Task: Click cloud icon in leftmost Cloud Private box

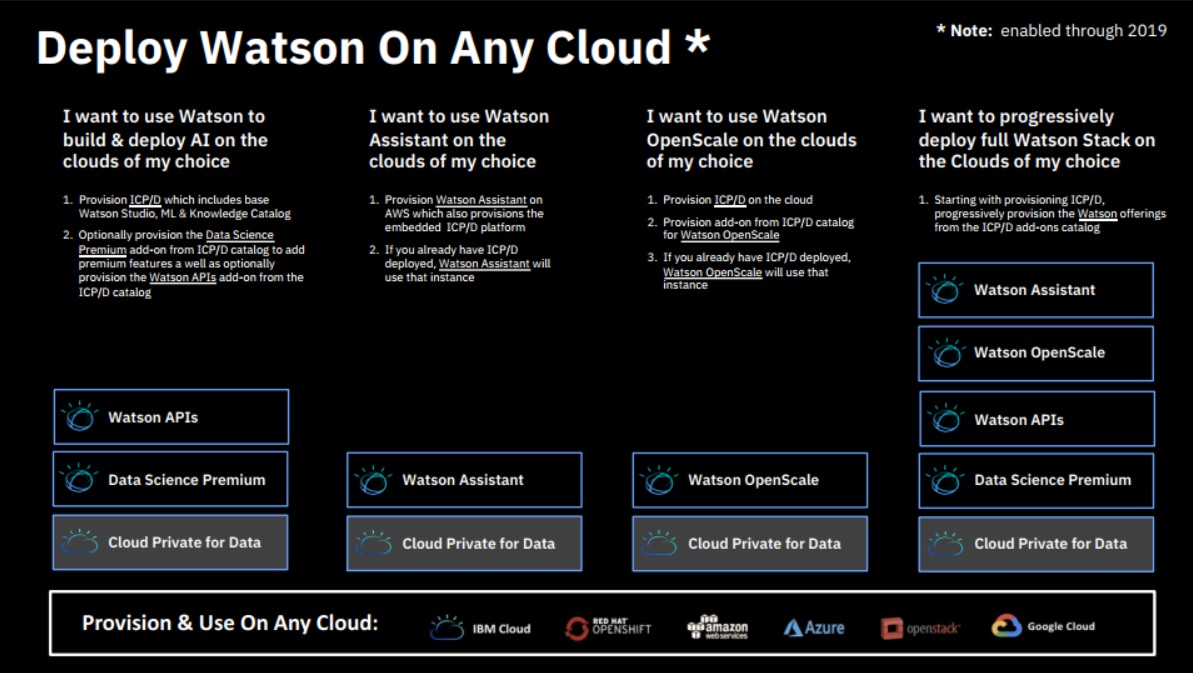Action: click(x=79, y=543)
